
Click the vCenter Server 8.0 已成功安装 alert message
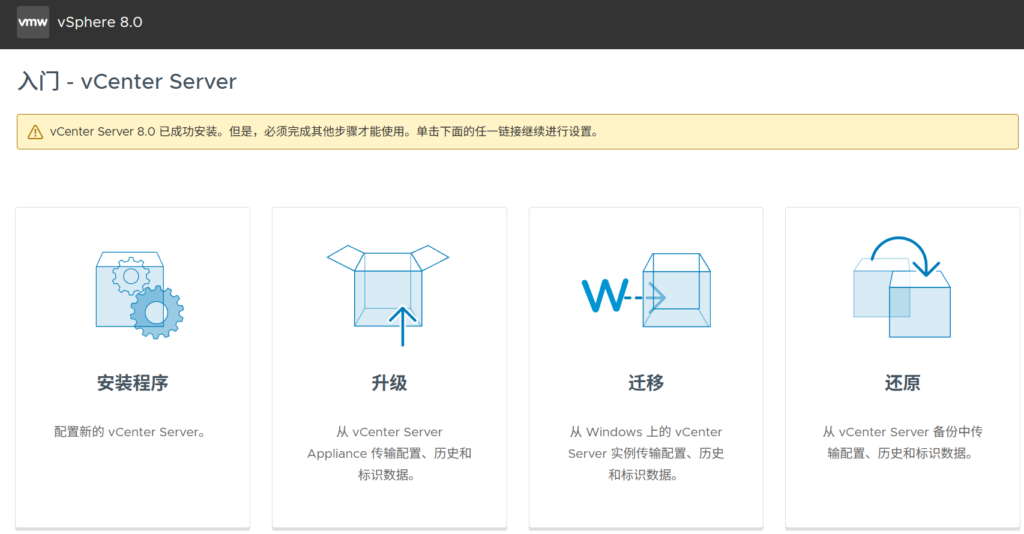[x=325, y=132]
